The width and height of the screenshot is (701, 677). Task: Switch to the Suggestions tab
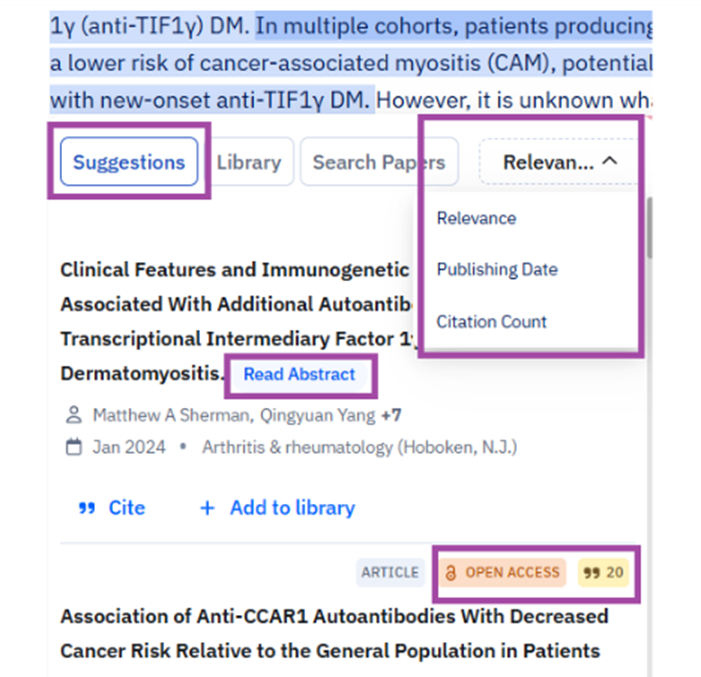pos(129,162)
